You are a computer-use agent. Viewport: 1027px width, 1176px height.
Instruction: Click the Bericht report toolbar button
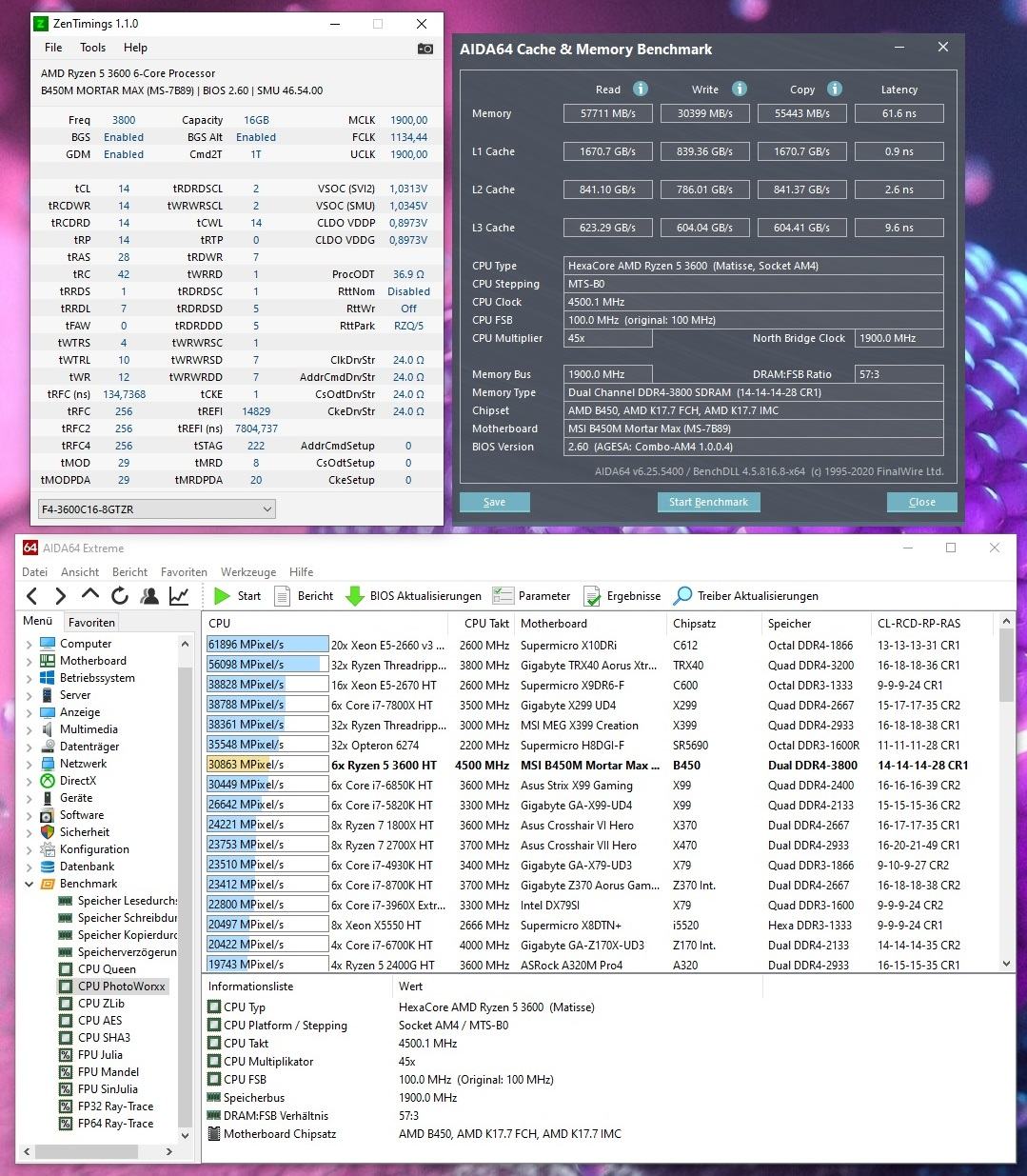(304, 596)
